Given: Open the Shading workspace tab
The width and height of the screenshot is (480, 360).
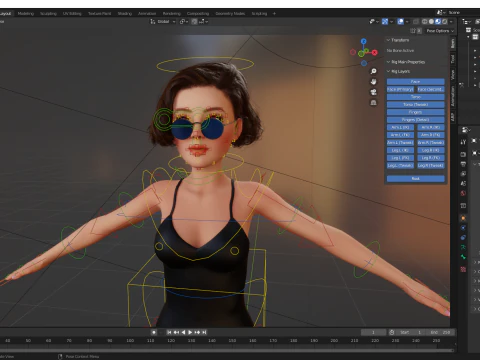Looking at the screenshot, I should [x=125, y=14].
